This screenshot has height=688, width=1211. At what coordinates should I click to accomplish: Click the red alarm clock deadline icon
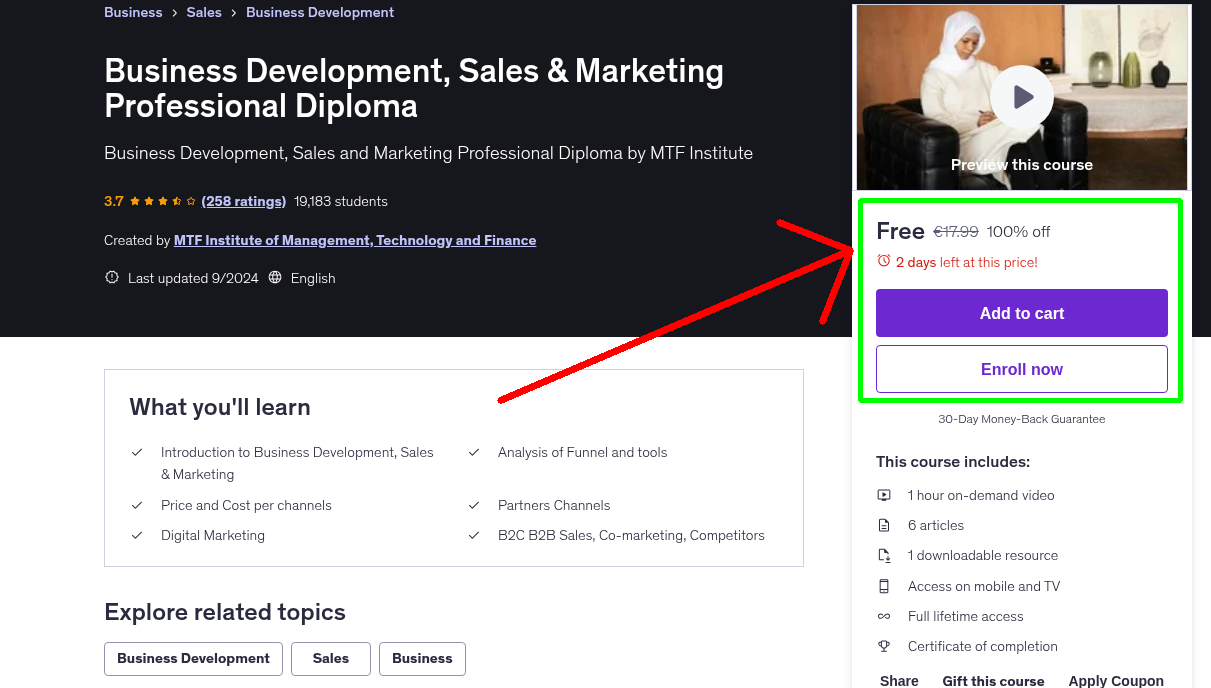884,259
